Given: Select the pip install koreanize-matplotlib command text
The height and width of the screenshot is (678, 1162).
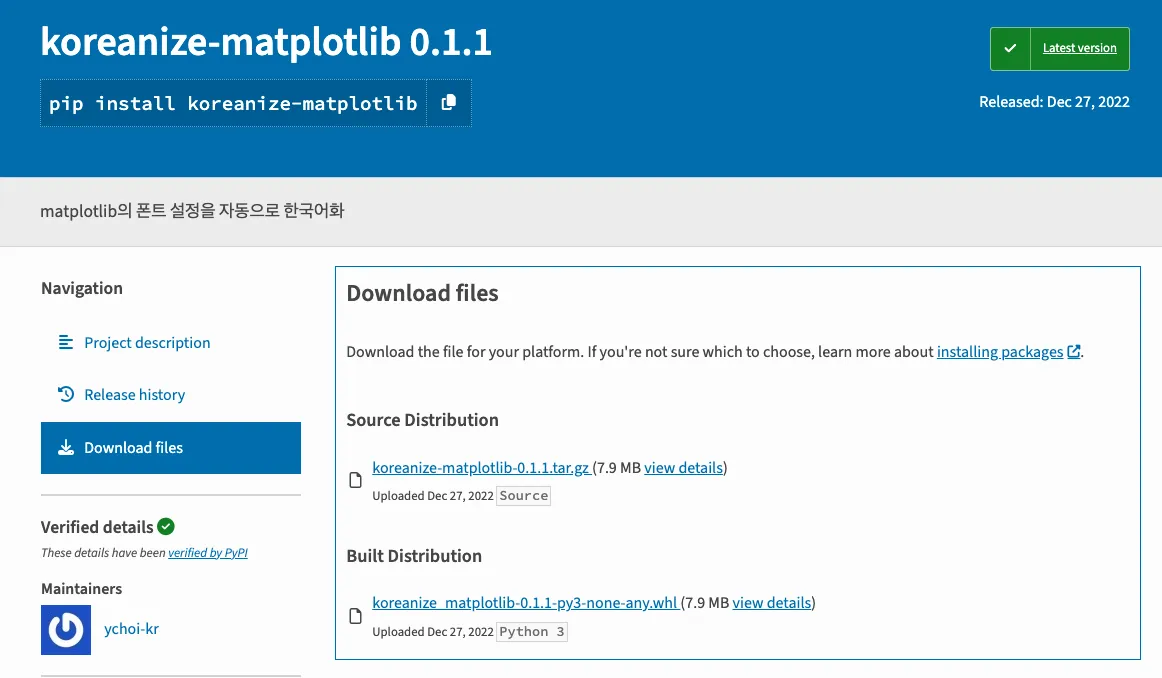Looking at the screenshot, I should [x=233, y=103].
